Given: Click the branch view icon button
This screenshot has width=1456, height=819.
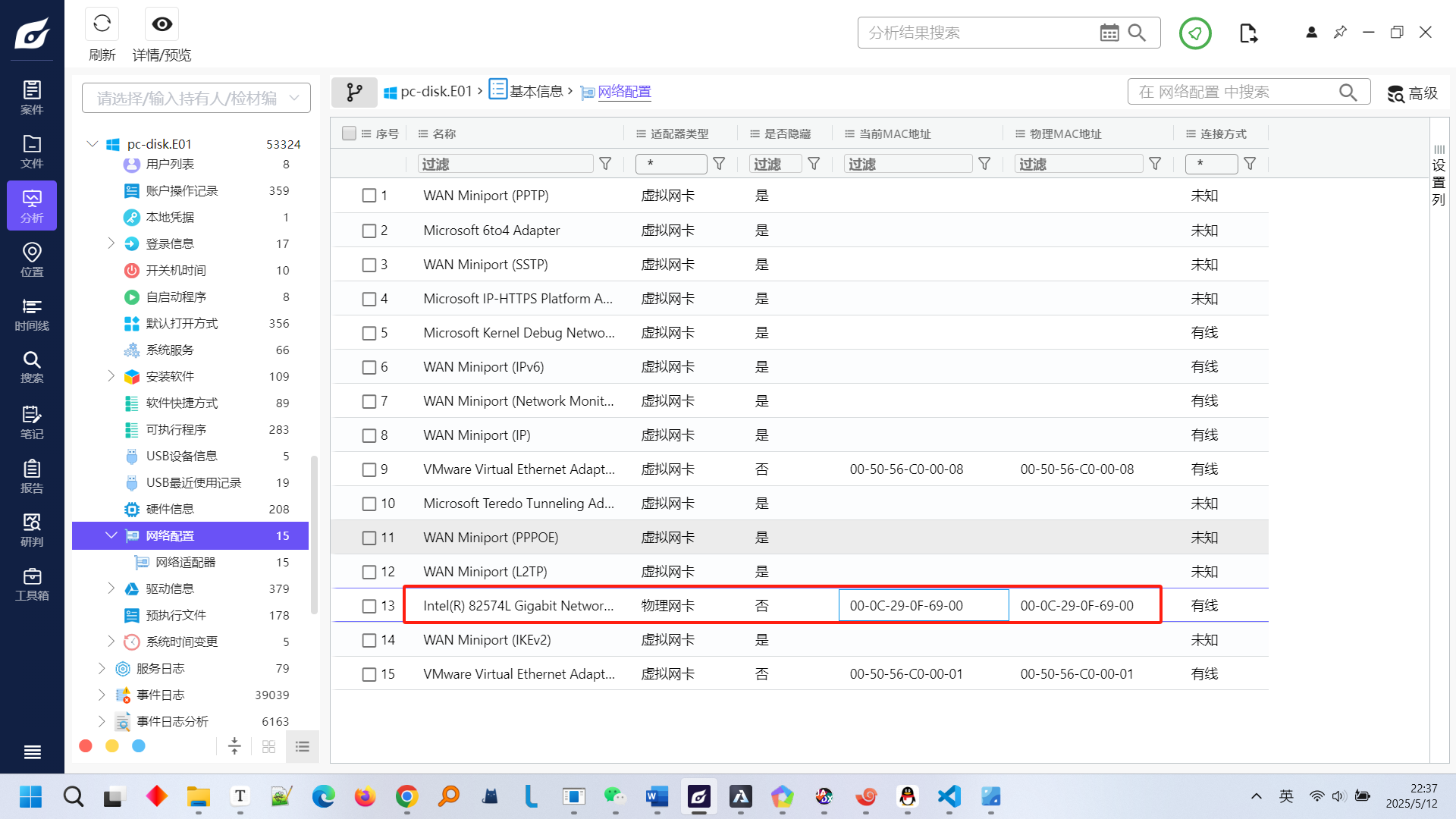Looking at the screenshot, I should pos(354,92).
